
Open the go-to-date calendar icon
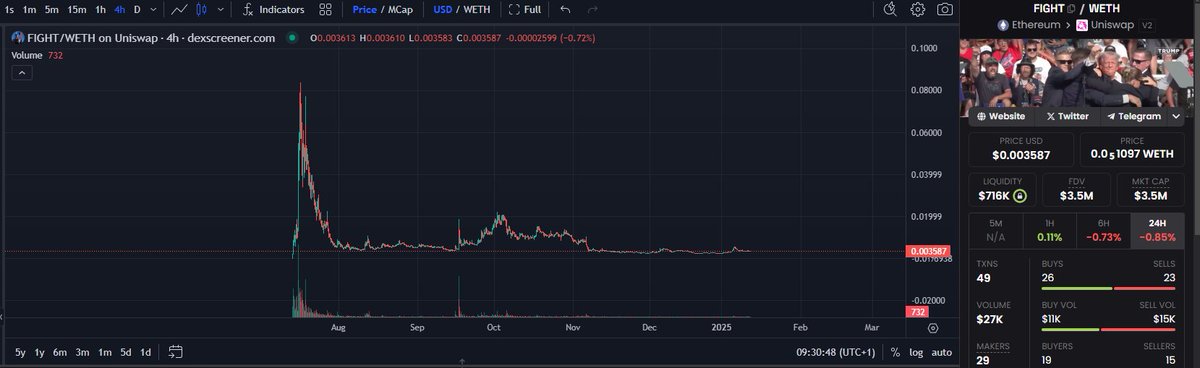[176, 352]
